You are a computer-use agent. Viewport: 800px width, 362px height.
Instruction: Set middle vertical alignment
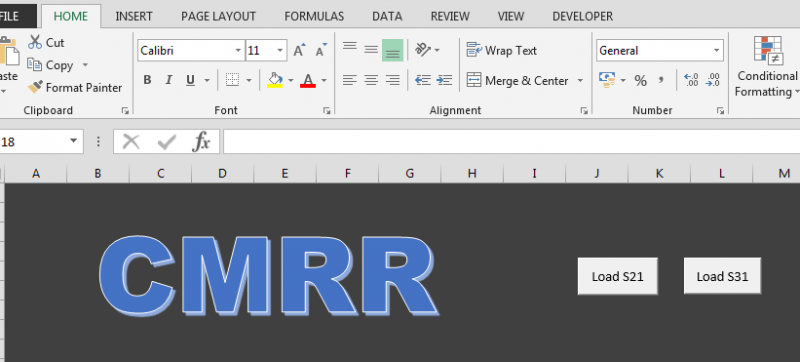click(x=371, y=50)
